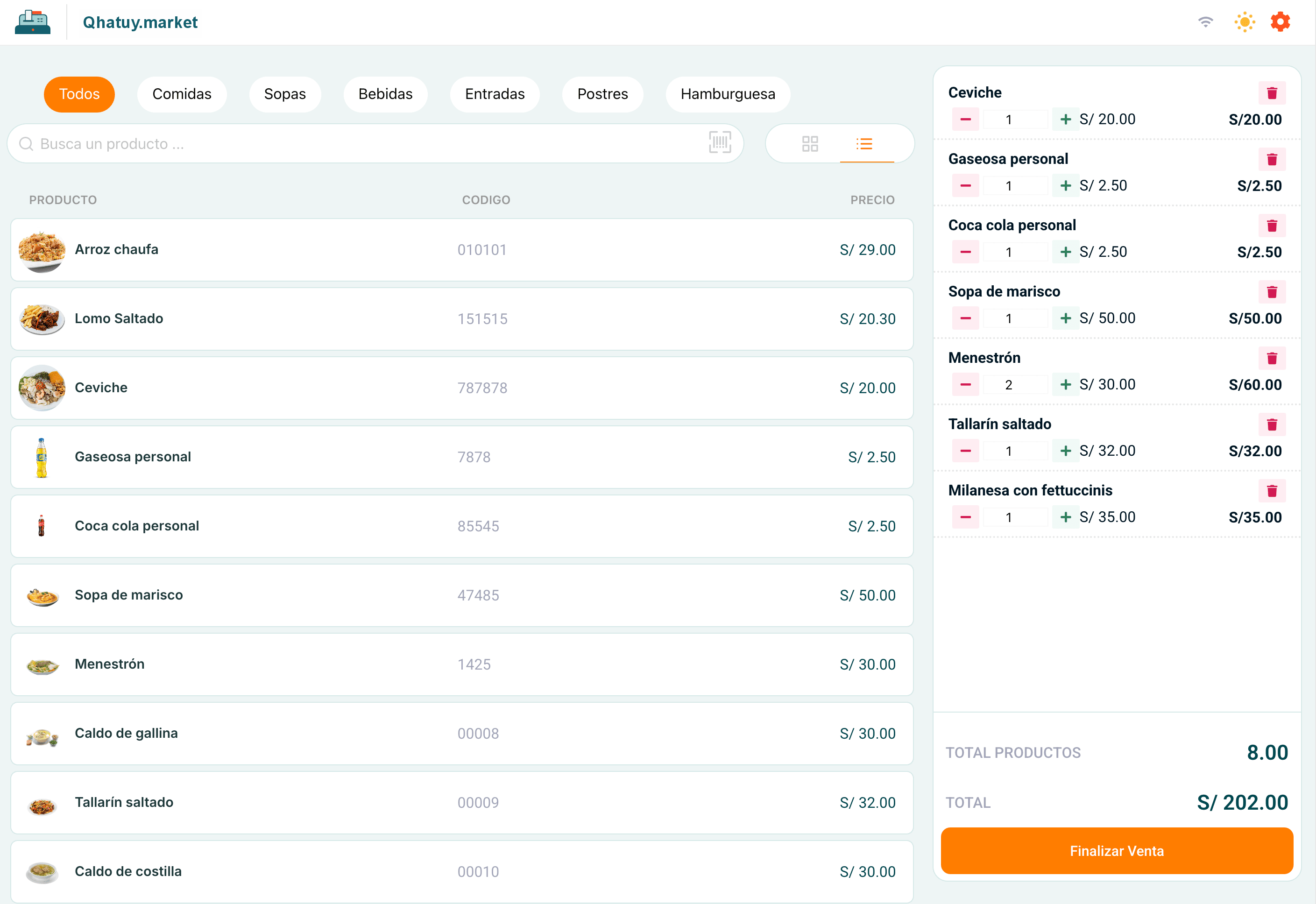Filter by Sopas category
The height and width of the screenshot is (904, 1316).
(x=284, y=94)
